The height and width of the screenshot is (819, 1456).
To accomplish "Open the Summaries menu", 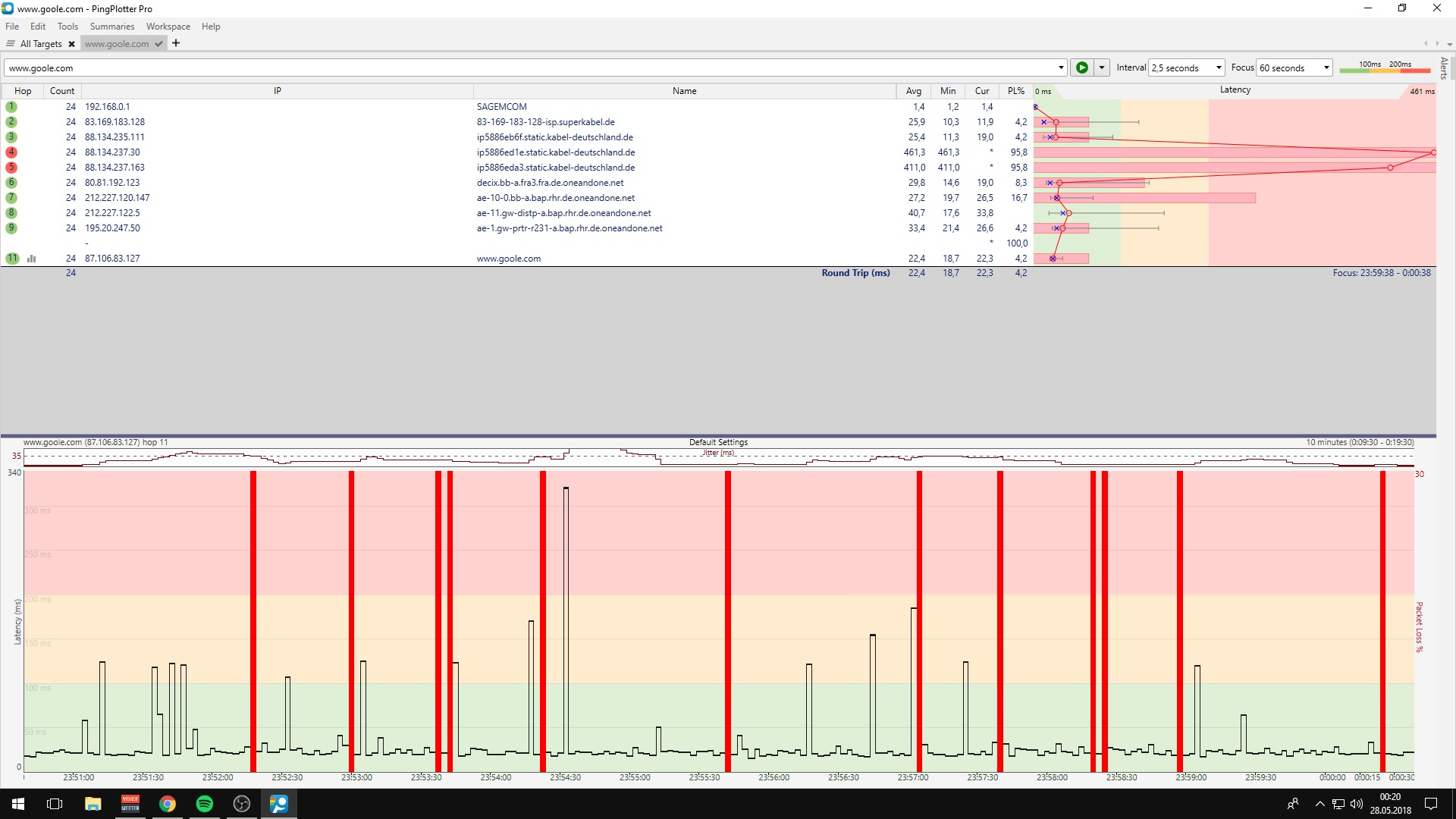I will (x=112, y=27).
